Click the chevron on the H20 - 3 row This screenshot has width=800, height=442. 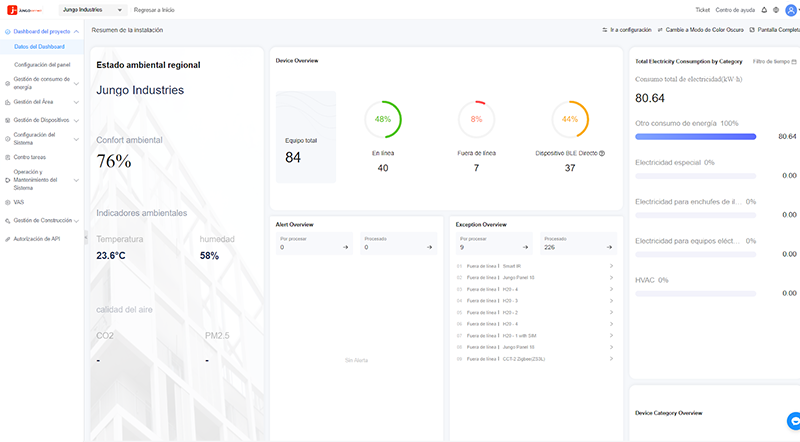pyautogui.click(x=611, y=301)
